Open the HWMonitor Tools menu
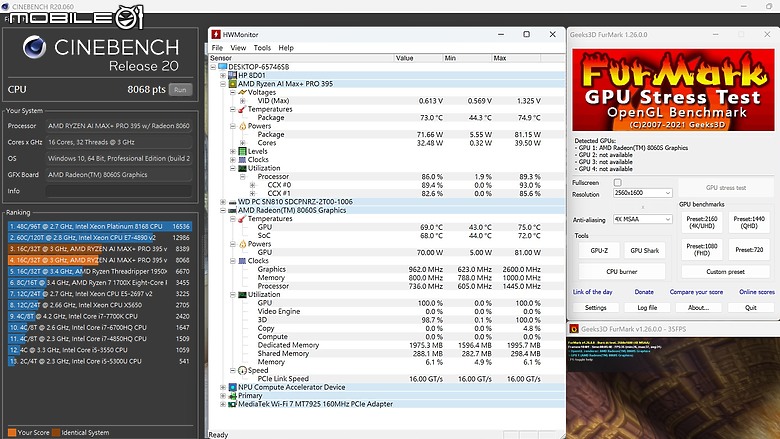Viewport: 780px width, 439px height. (262, 48)
